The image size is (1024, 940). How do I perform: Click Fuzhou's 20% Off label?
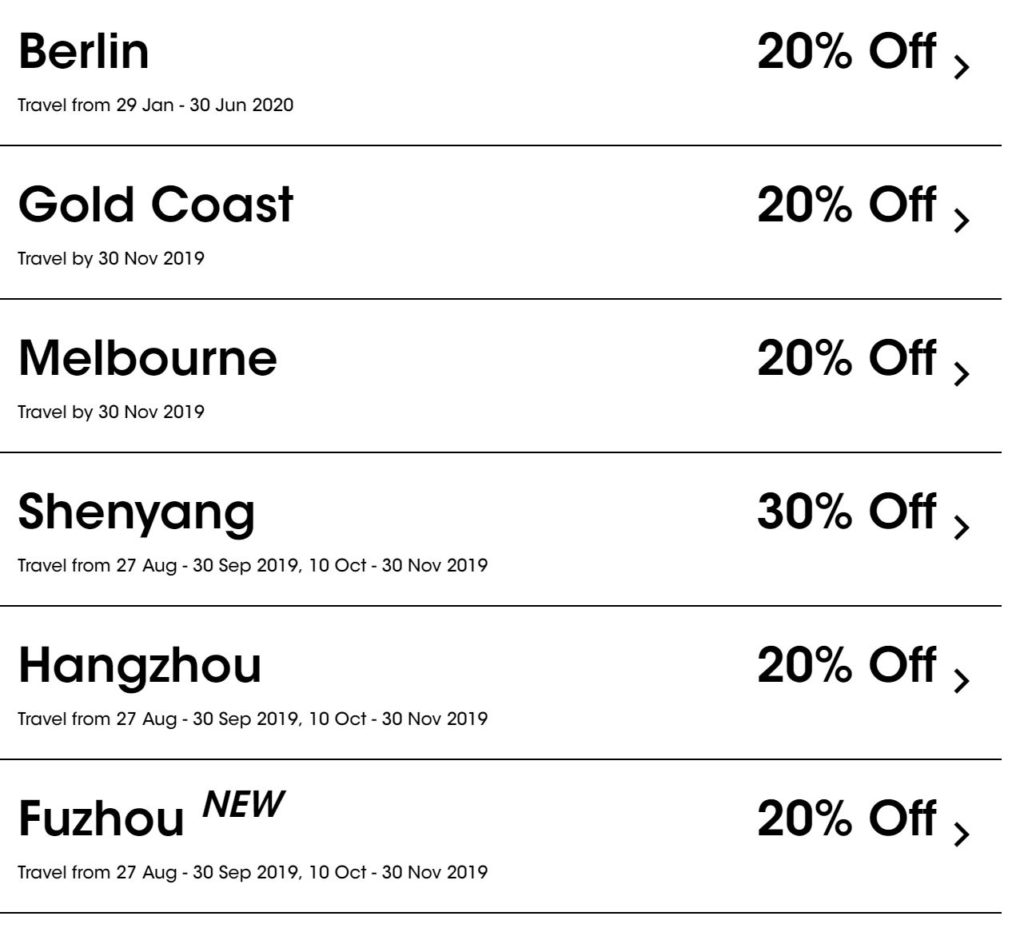coord(846,819)
